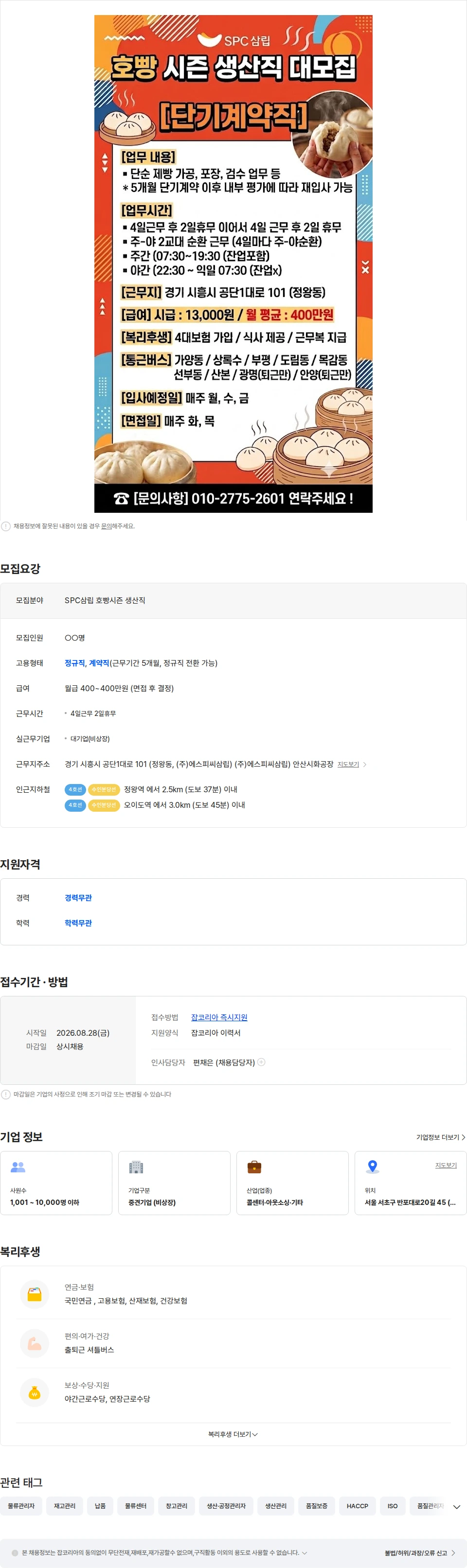Screen dimensions: 467x1568
Task: Expand recruiter 편채은 contact plus icon
Action: click(x=261, y=1062)
